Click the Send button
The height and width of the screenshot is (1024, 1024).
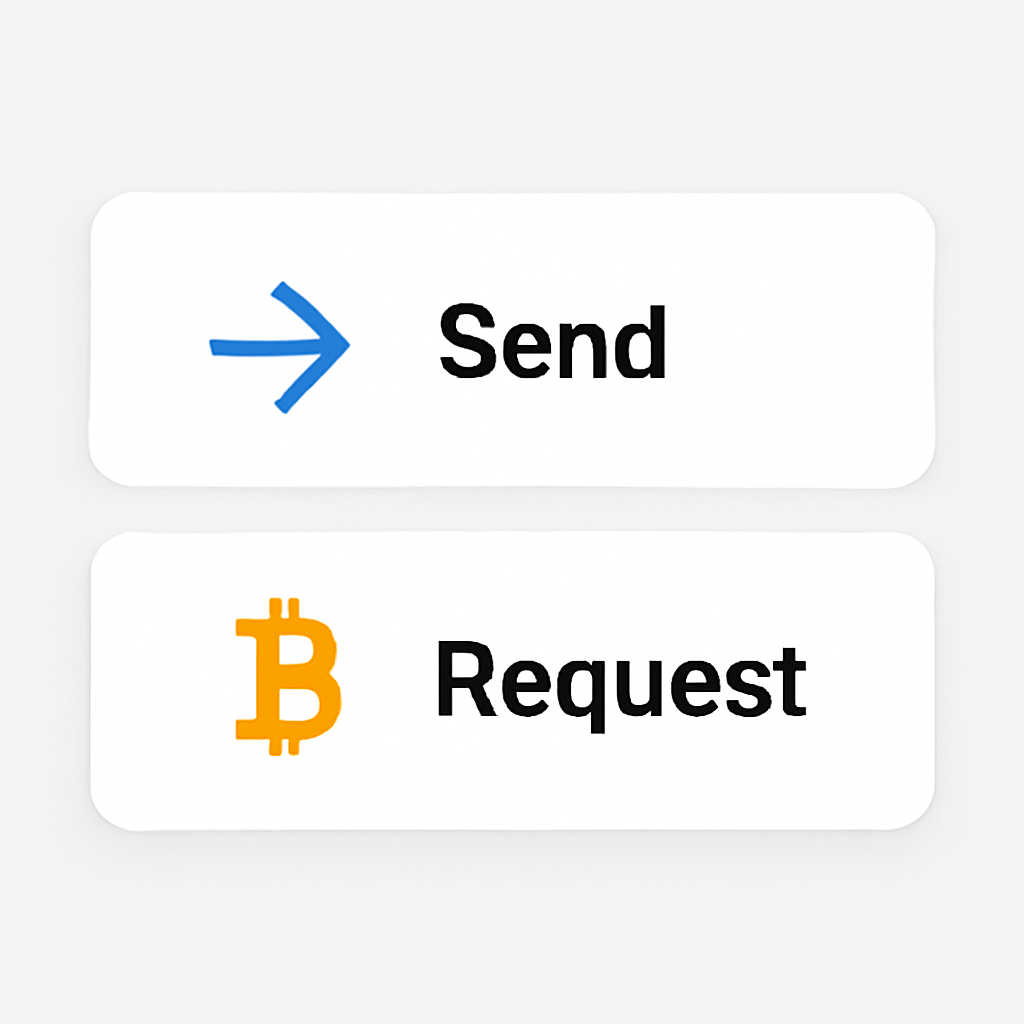(x=512, y=340)
